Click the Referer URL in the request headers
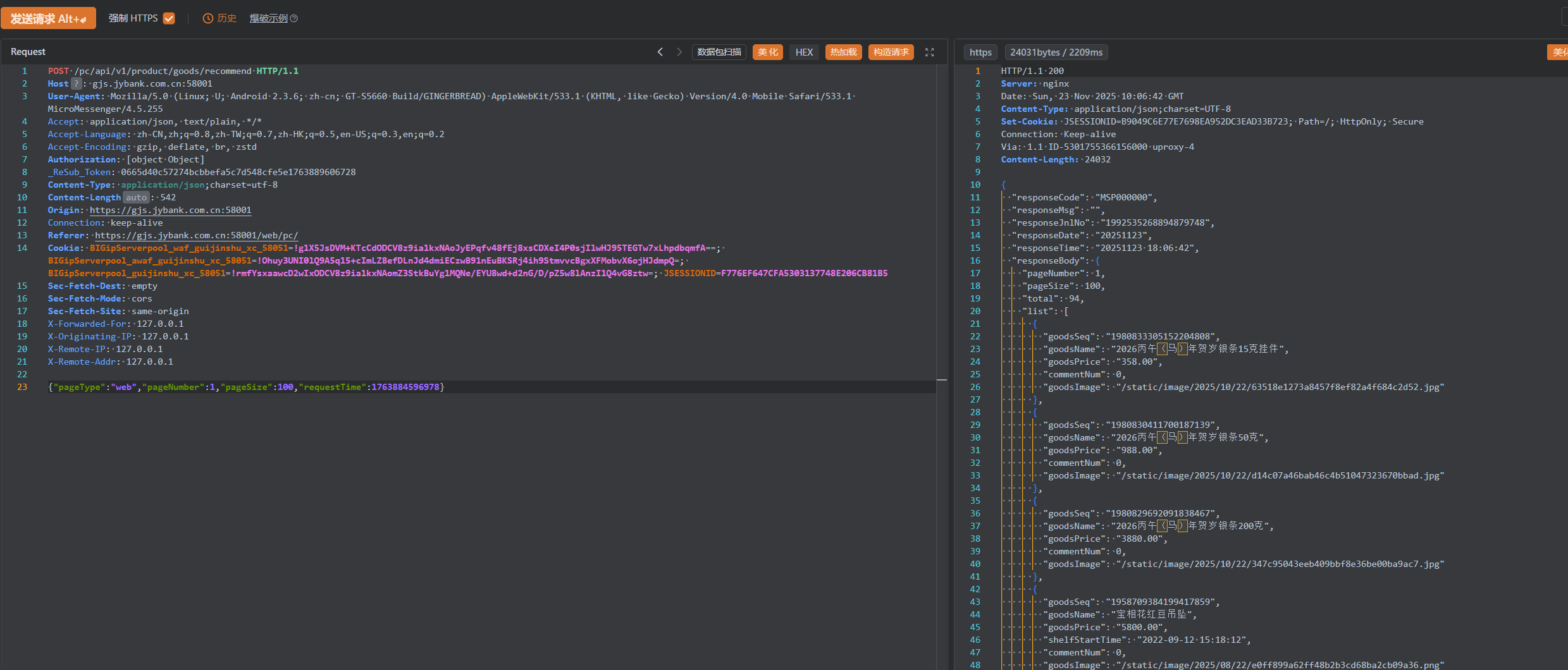The height and width of the screenshot is (670, 1568). (196, 235)
